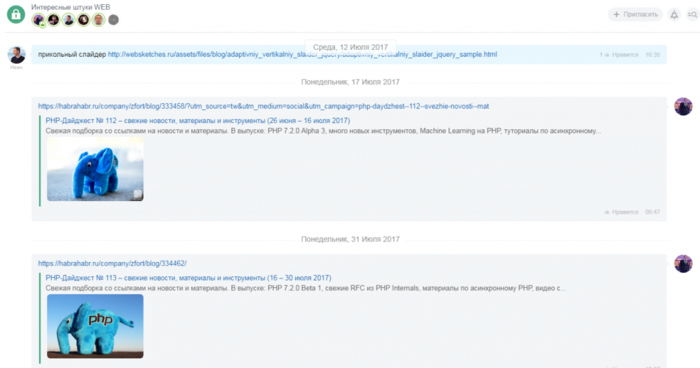Open the first member avatar in header
Viewport: 700px width, 368px height.
39,20
